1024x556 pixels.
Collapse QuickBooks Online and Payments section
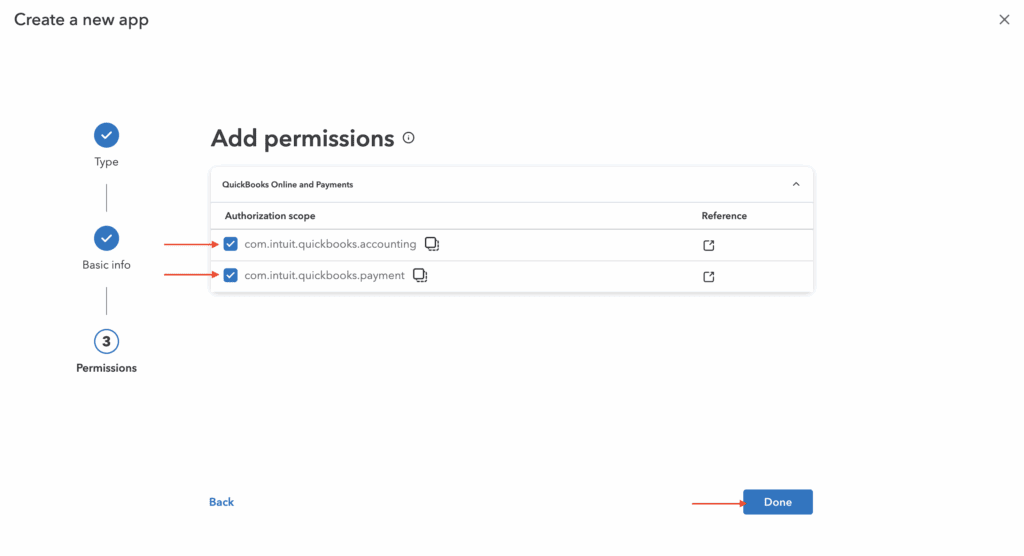(x=796, y=184)
